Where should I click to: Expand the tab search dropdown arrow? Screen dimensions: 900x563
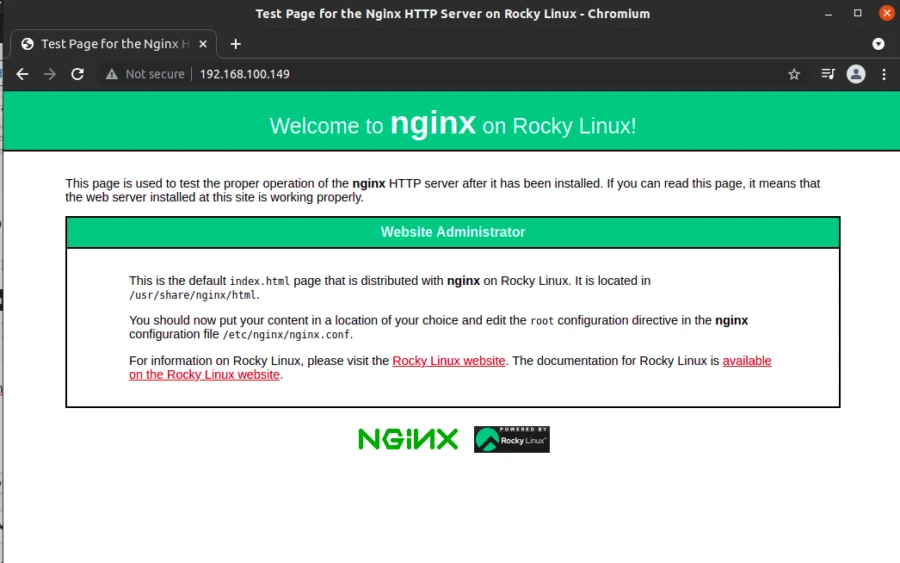pyautogui.click(x=878, y=44)
